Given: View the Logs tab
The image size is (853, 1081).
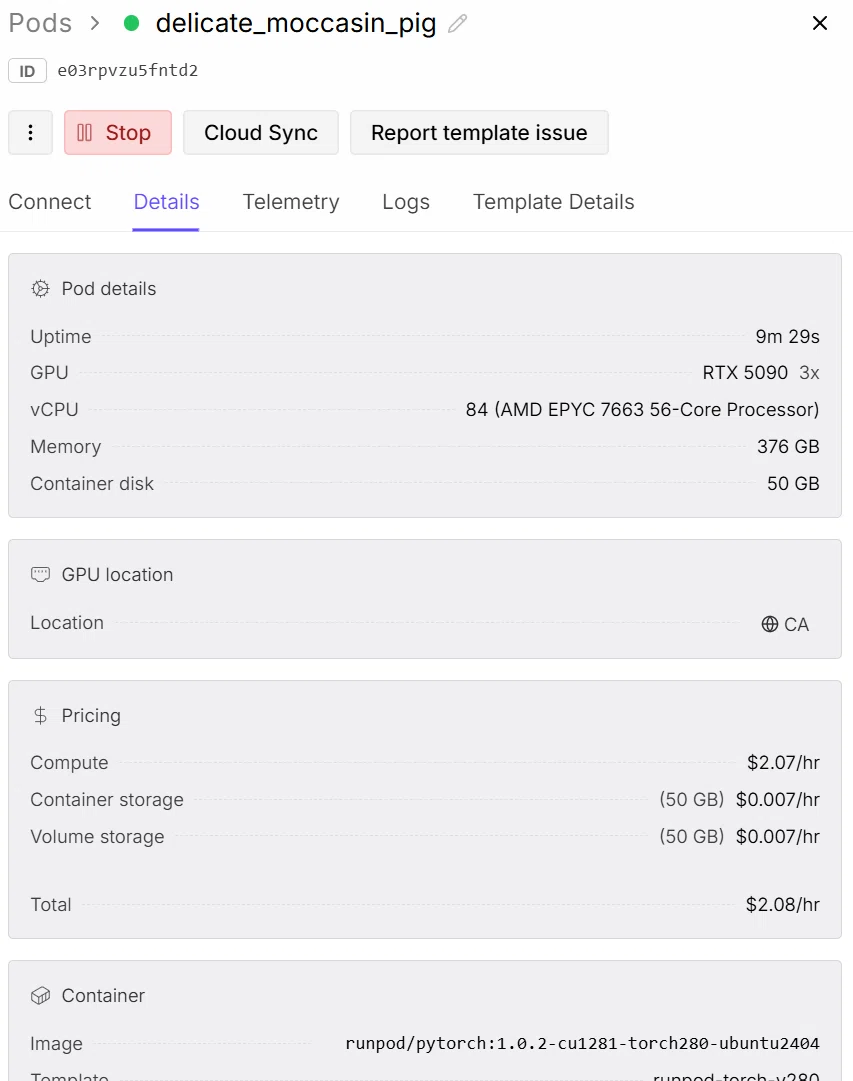Looking at the screenshot, I should click(406, 202).
